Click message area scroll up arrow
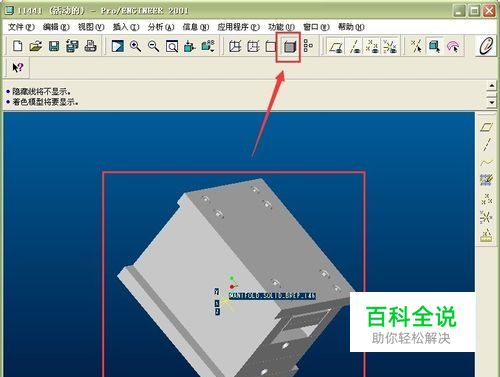Screen dimensions: 500x377 [x=492, y=86]
